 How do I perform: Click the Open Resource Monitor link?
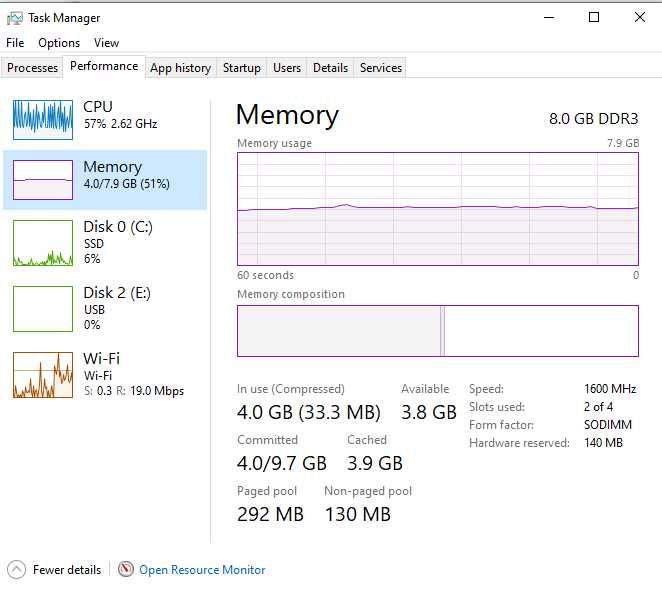click(202, 570)
